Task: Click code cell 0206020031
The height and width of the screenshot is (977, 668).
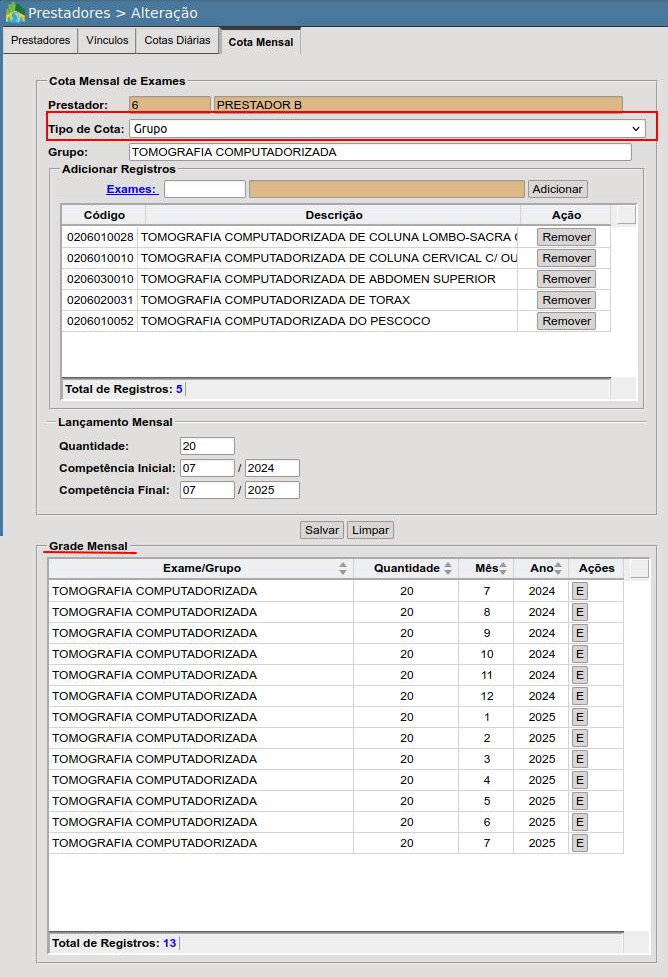Action: point(100,300)
